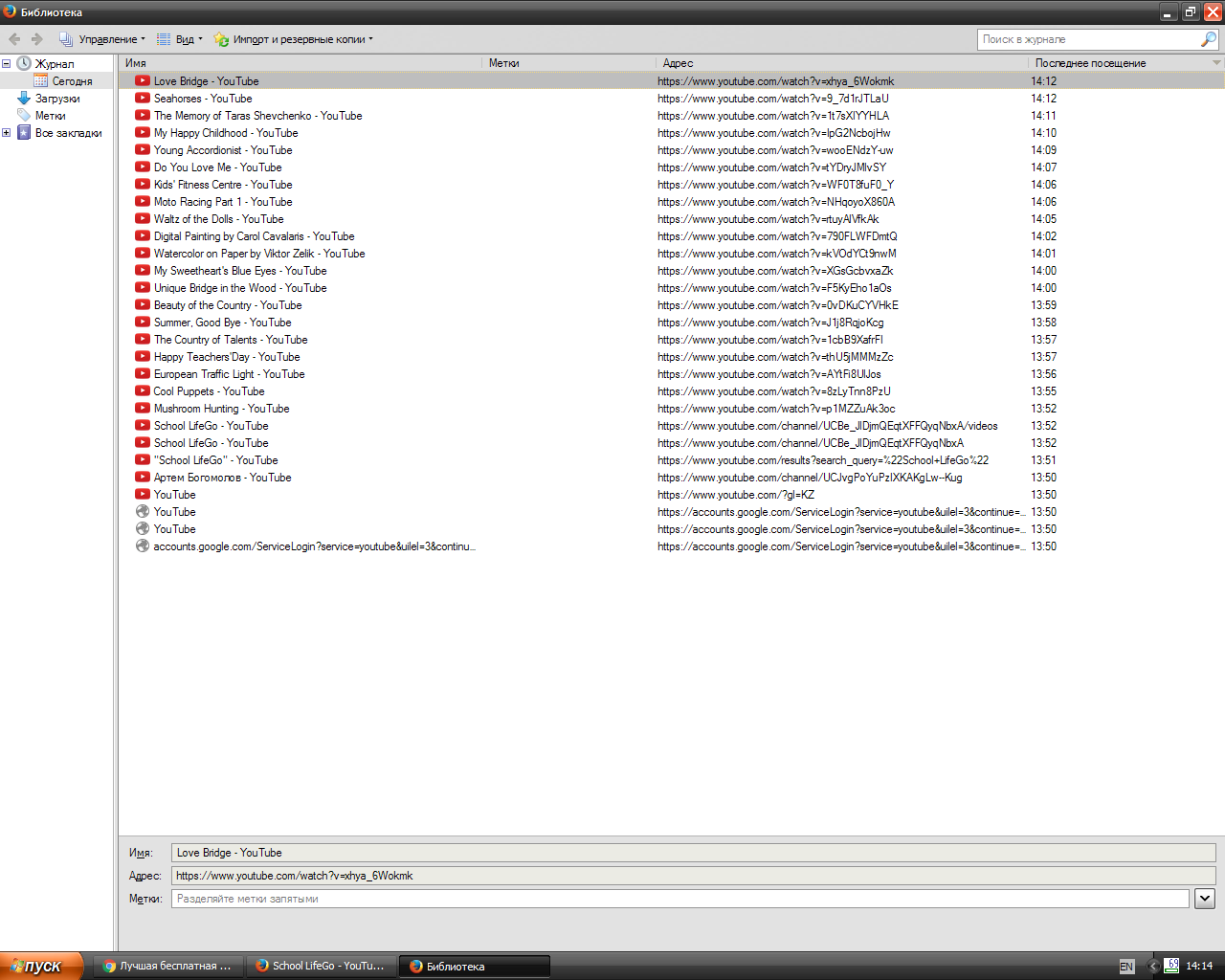Click the Журнал clock icon
Screen dimensions: 1225x980
[x=24, y=63]
